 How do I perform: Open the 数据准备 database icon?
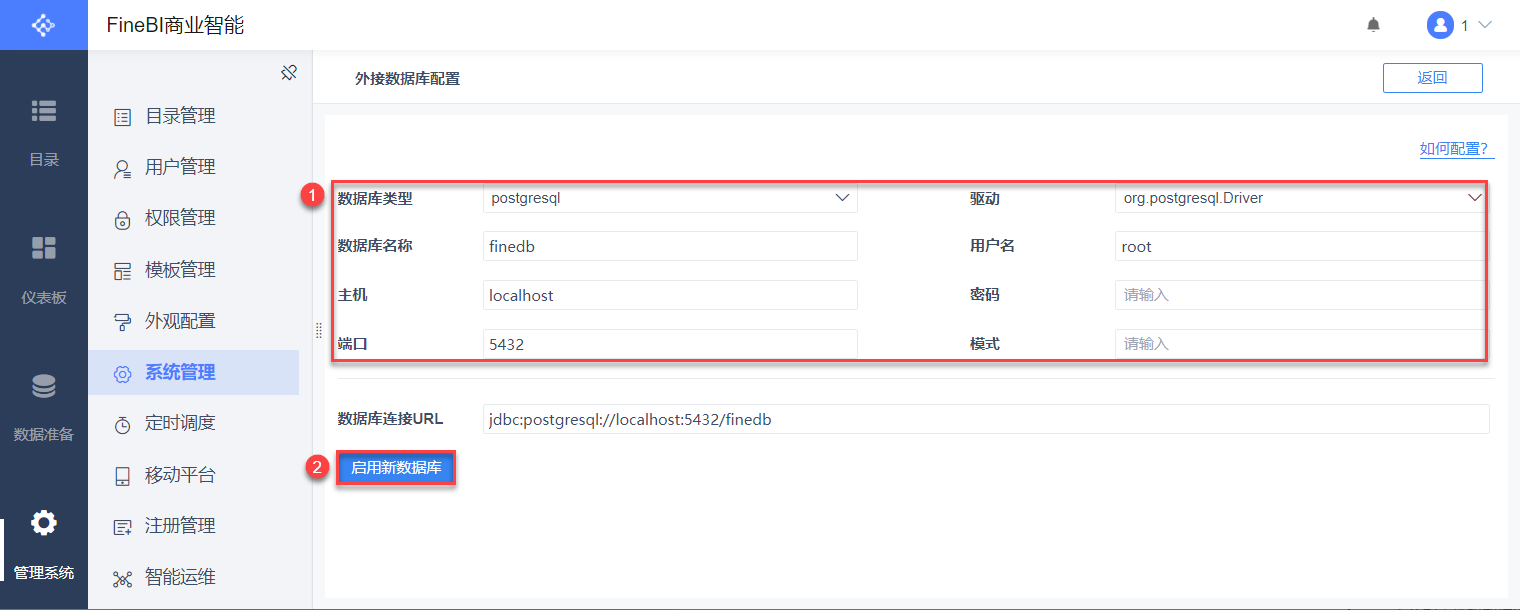pos(44,386)
